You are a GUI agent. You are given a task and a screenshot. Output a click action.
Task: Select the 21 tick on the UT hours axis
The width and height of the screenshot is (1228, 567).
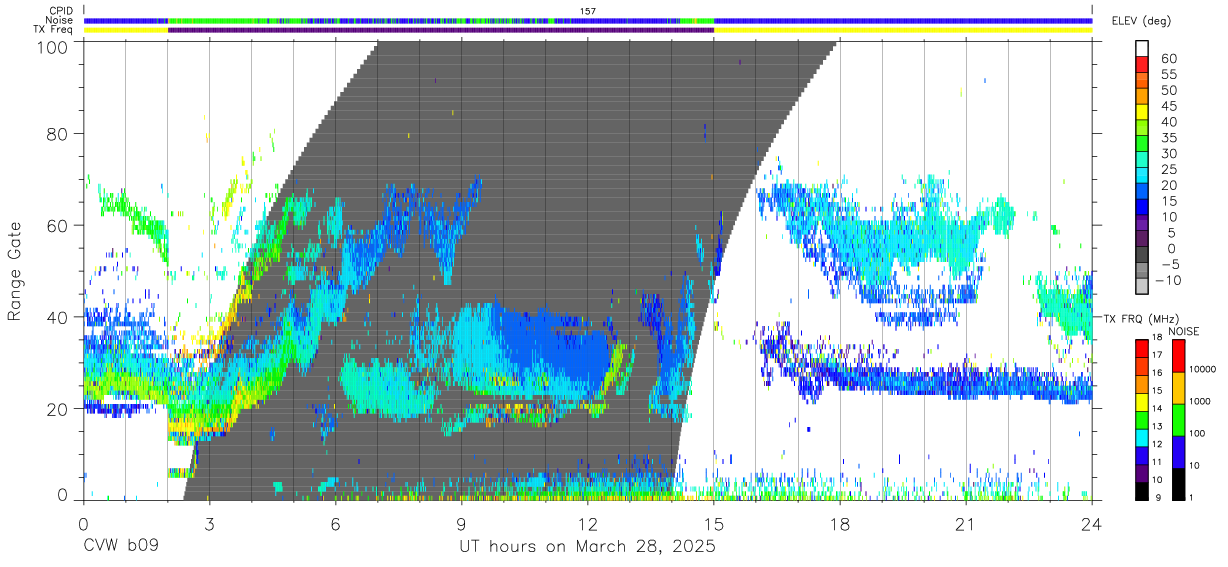pos(966,524)
